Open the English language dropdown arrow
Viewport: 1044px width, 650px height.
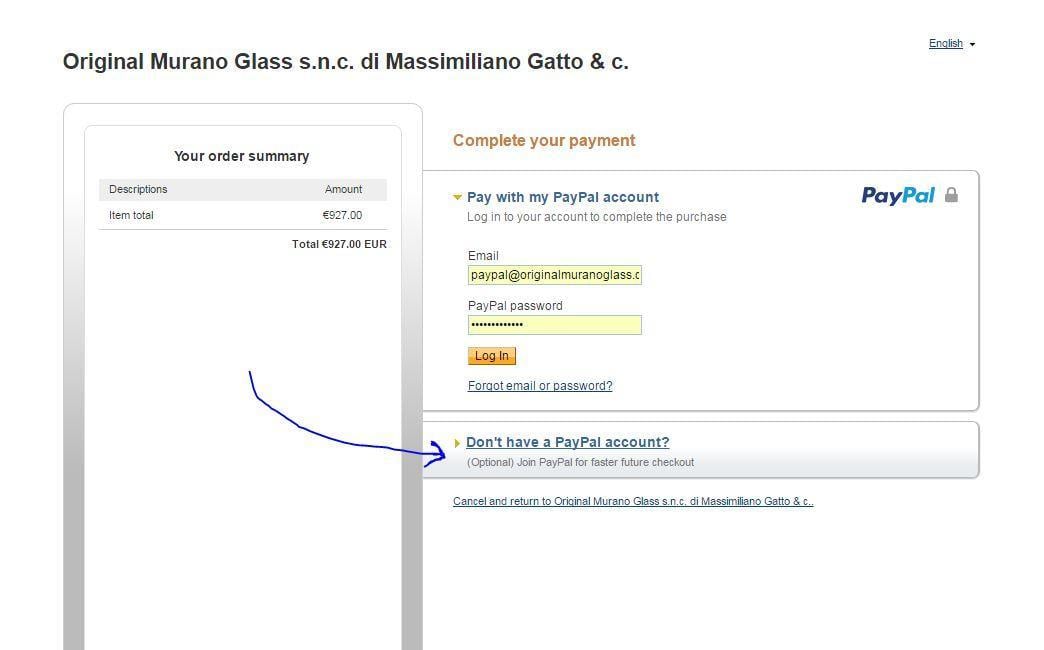(x=972, y=44)
